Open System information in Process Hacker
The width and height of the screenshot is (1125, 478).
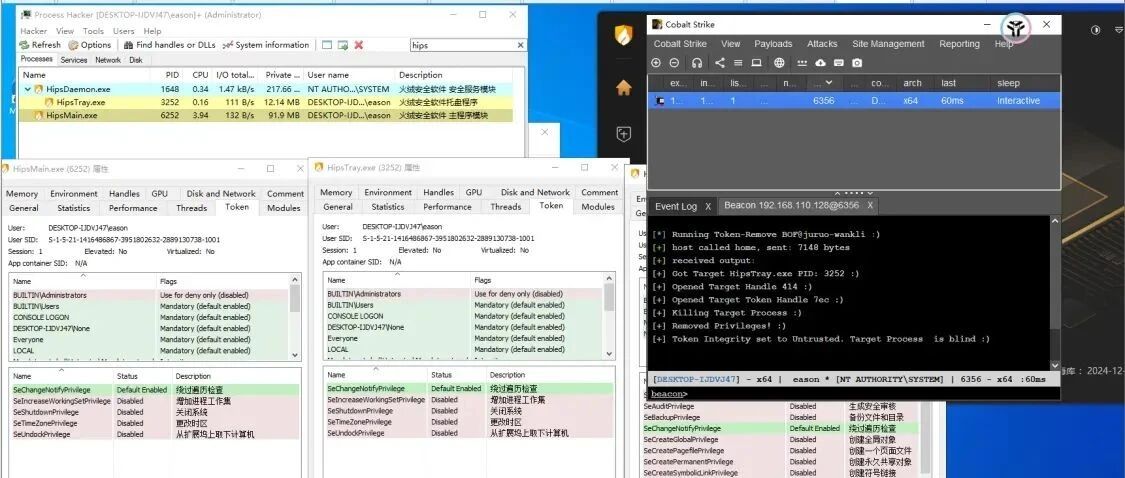(266, 44)
